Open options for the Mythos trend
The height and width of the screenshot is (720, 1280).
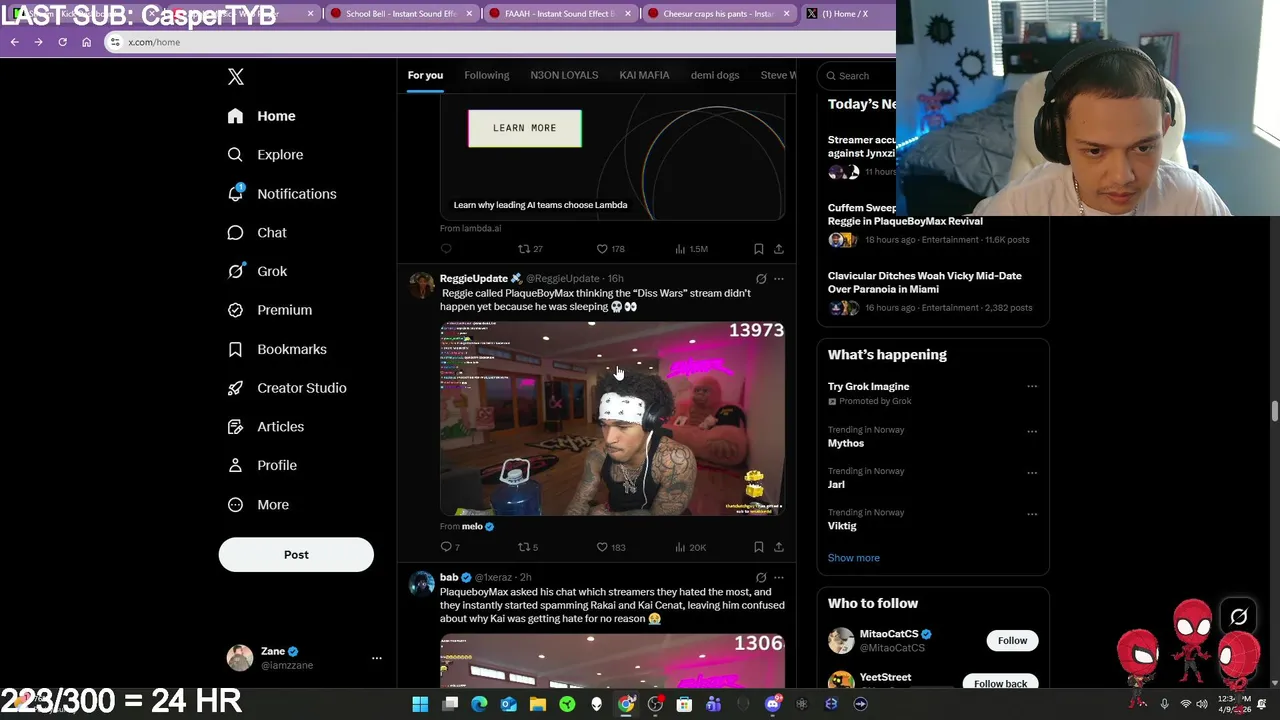tap(1032, 432)
